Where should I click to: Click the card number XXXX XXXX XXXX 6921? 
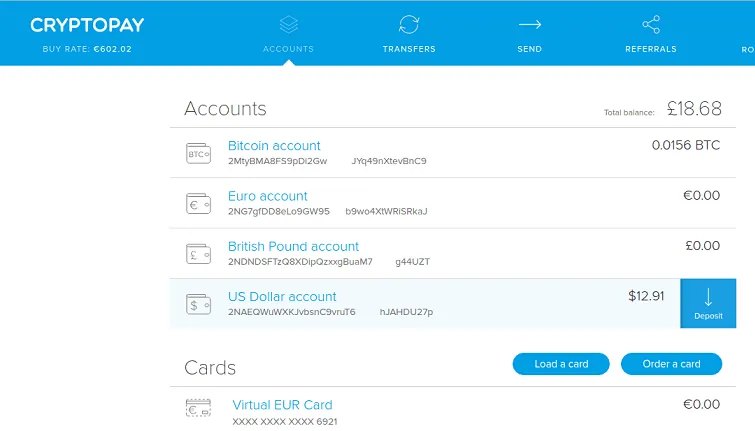click(285, 422)
